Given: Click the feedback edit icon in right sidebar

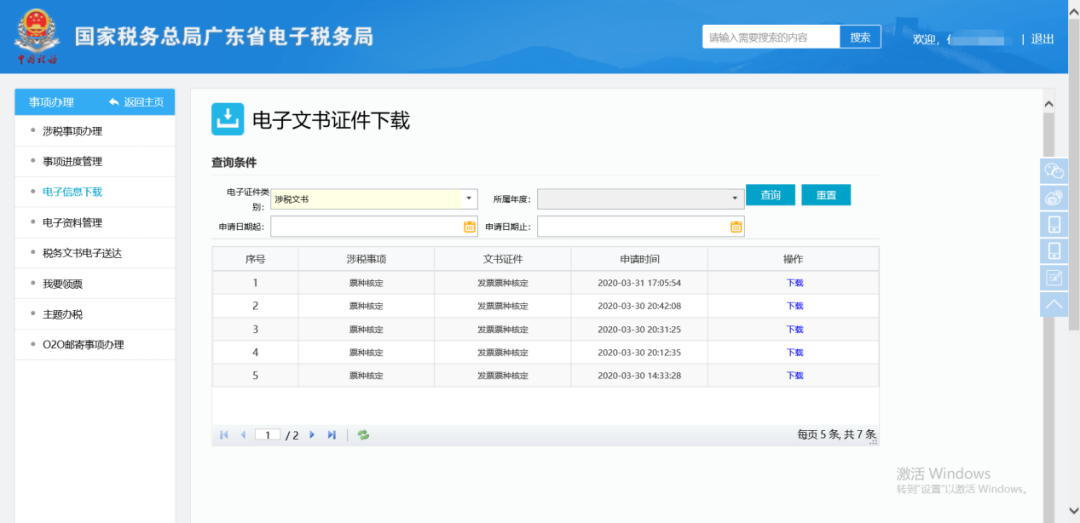Looking at the screenshot, I should [x=1054, y=278].
